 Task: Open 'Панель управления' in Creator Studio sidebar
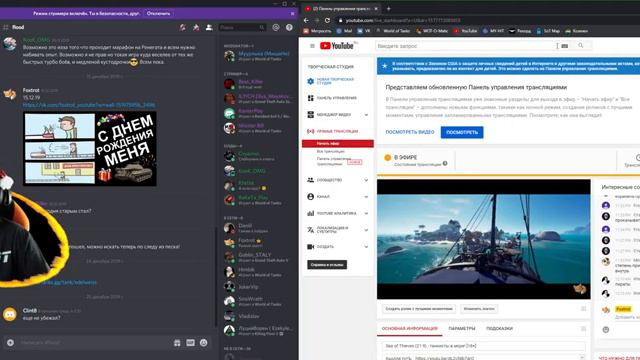337,98
